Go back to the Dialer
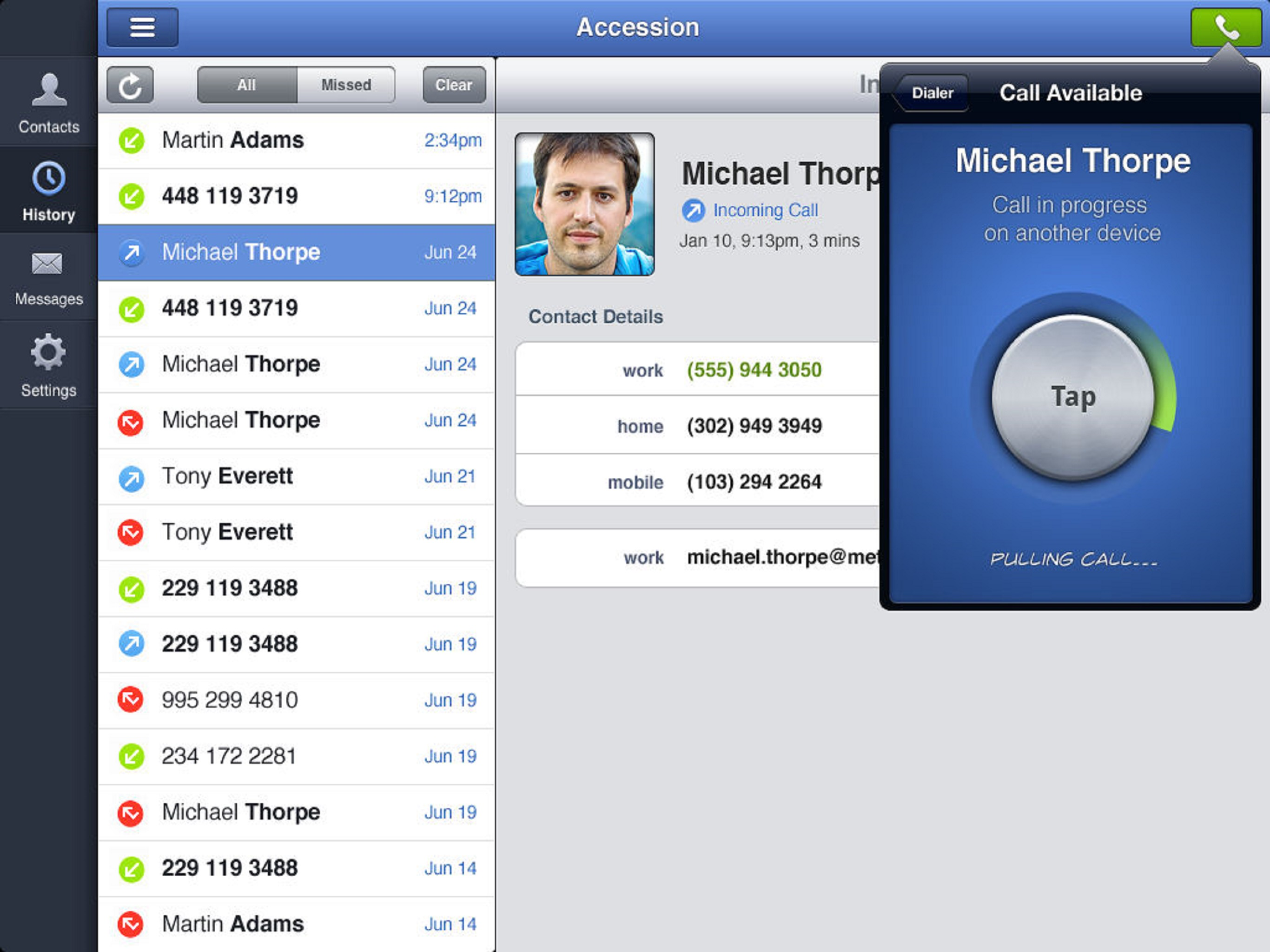Viewport: 1270px width, 952px height. click(931, 93)
